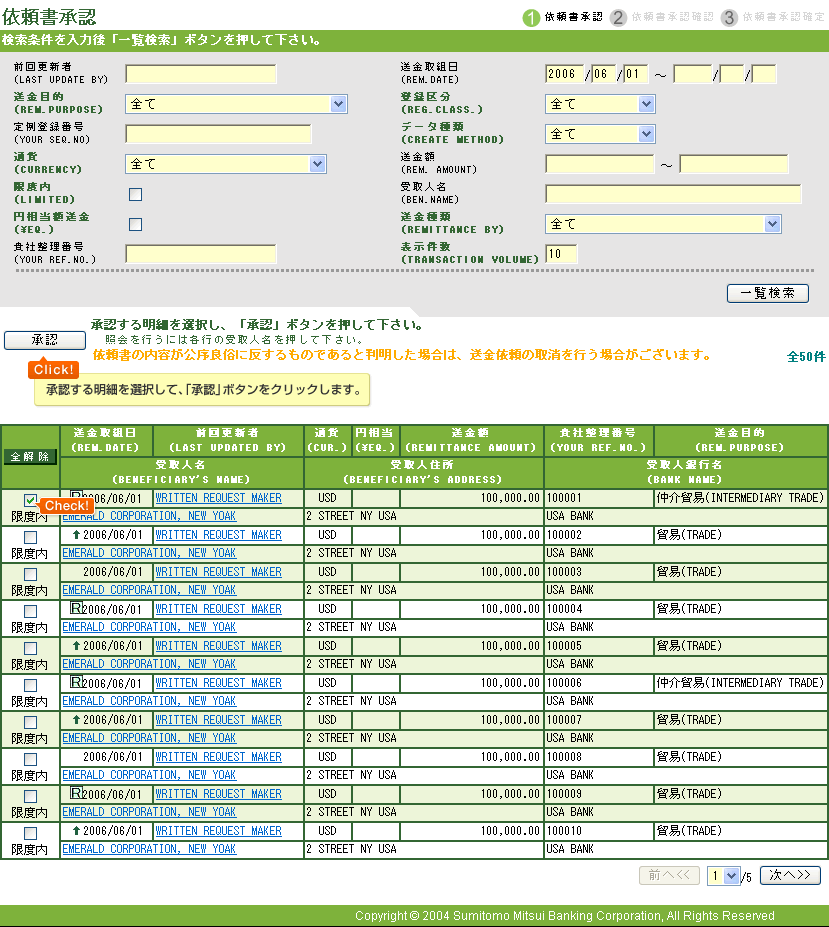Click the 定例登録番号 (YOUR SEQ.NO) input field
The width and height of the screenshot is (829, 927).
[x=218, y=134]
